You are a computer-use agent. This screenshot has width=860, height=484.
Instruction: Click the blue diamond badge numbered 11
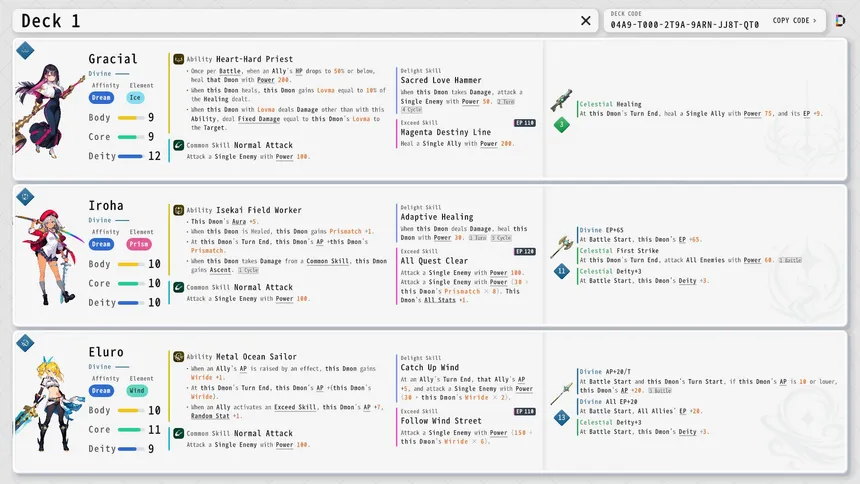(562, 271)
